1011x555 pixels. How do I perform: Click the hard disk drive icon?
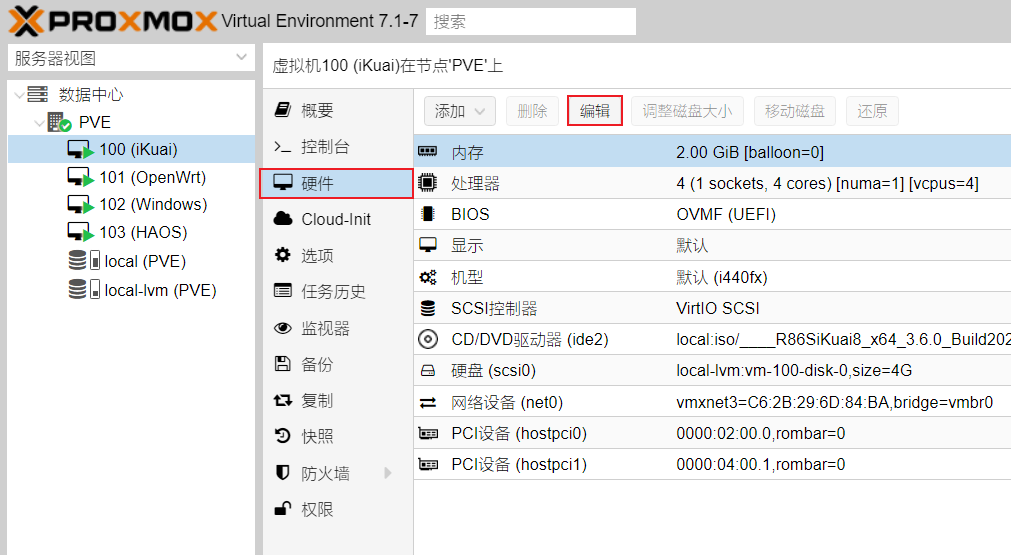coord(427,371)
